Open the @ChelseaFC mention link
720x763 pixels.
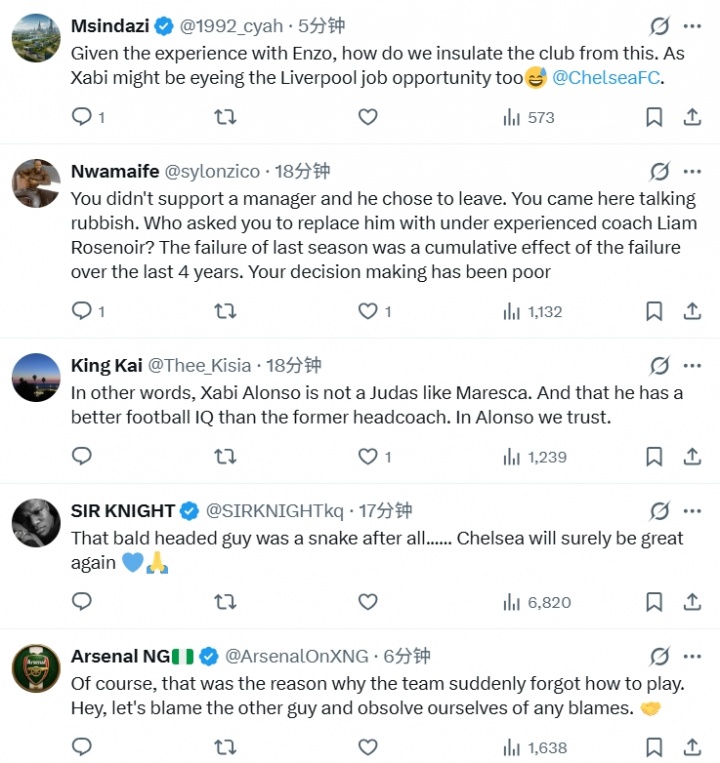click(x=606, y=78)
